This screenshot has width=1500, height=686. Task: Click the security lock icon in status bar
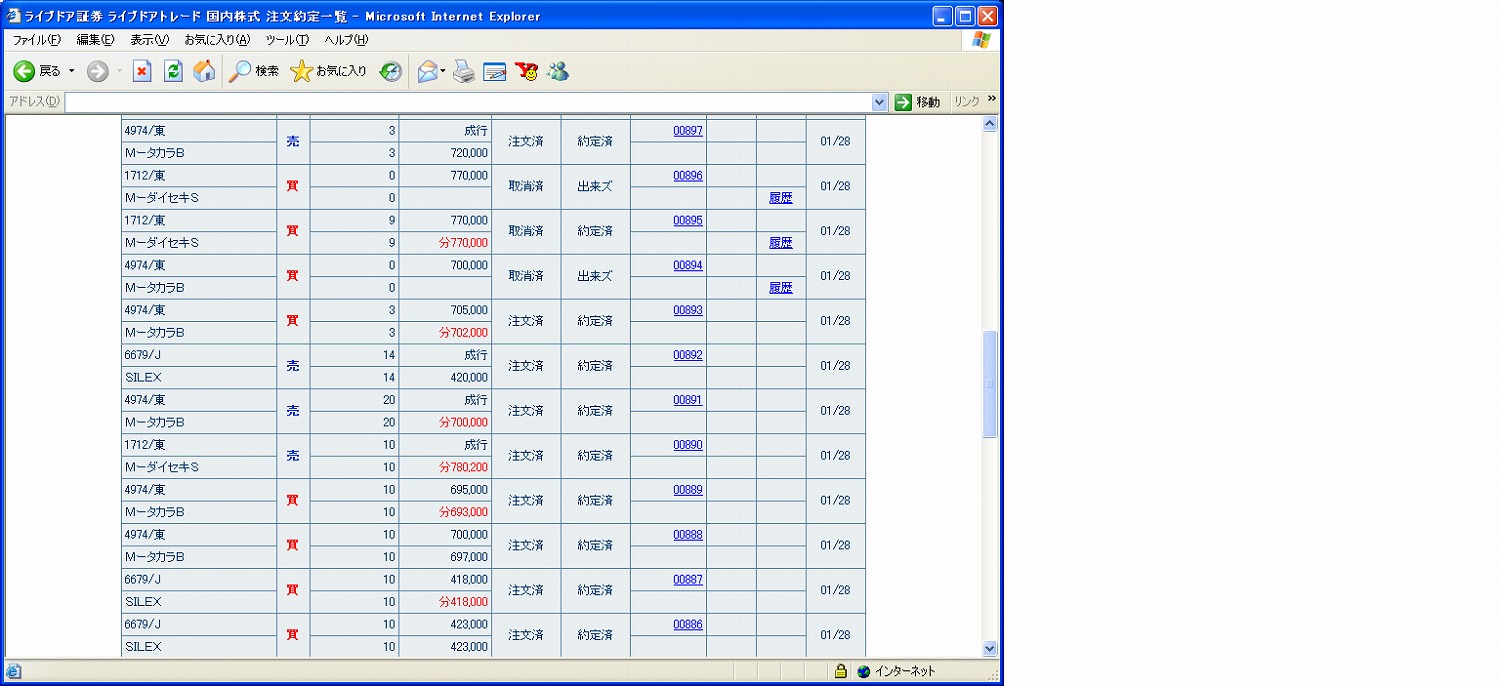point(841,671)
